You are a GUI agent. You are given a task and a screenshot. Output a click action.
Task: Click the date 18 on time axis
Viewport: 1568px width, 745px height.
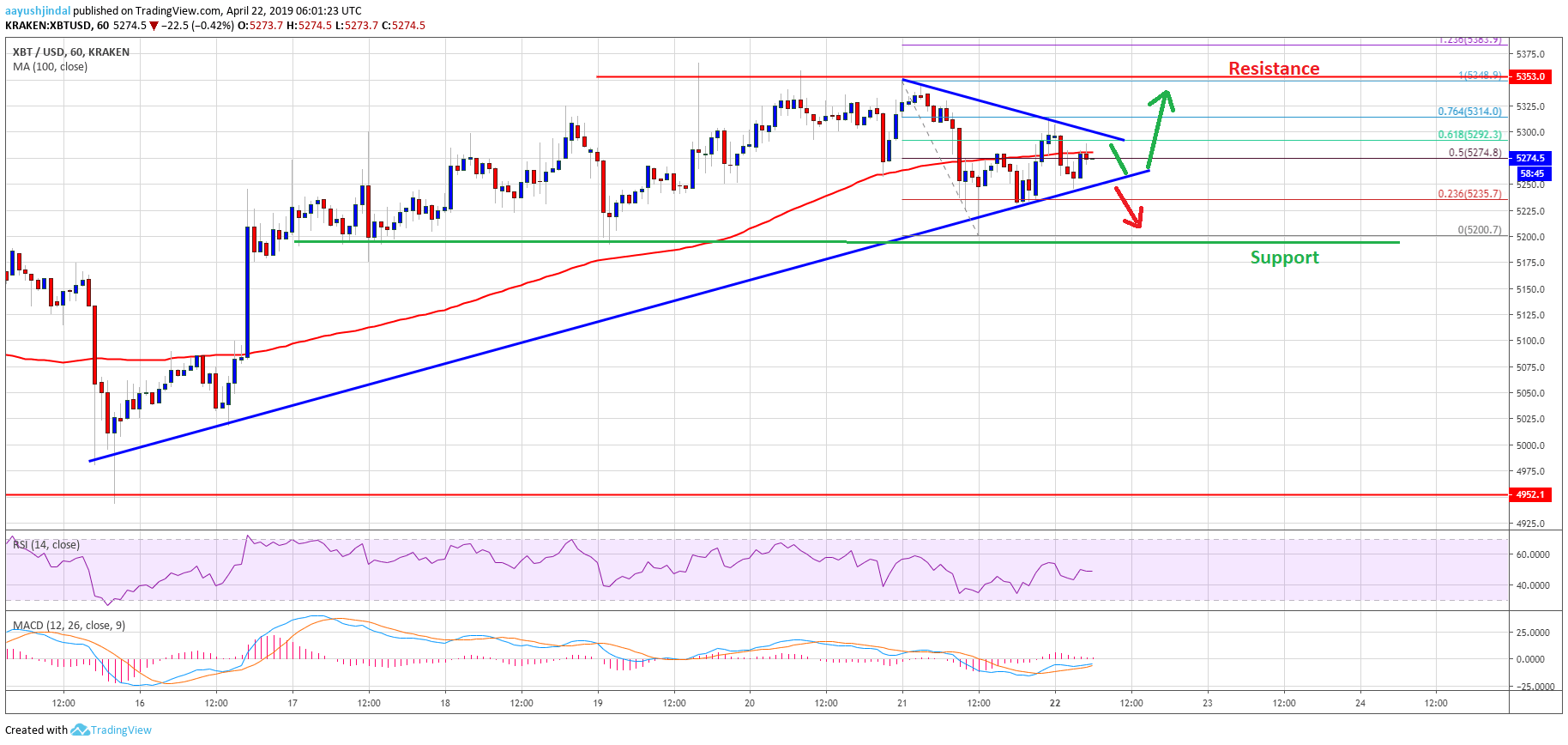coord(445,703)
